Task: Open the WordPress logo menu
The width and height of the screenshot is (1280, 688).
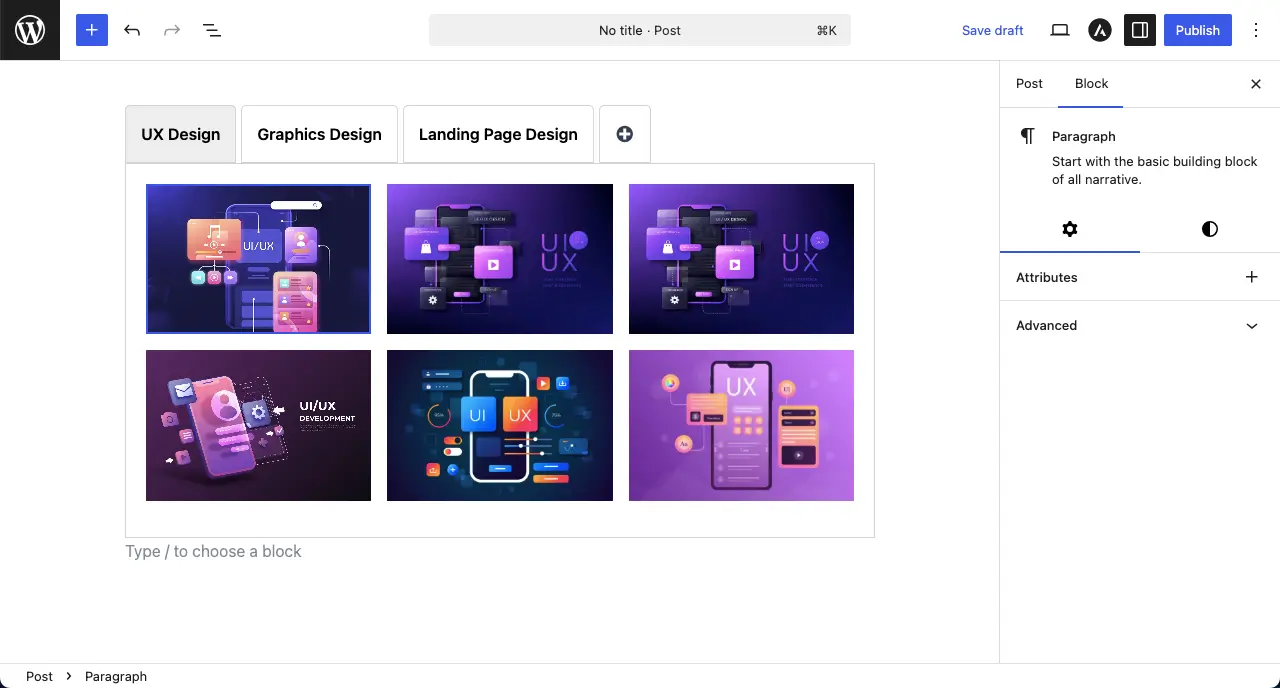Action: [30, 30]
